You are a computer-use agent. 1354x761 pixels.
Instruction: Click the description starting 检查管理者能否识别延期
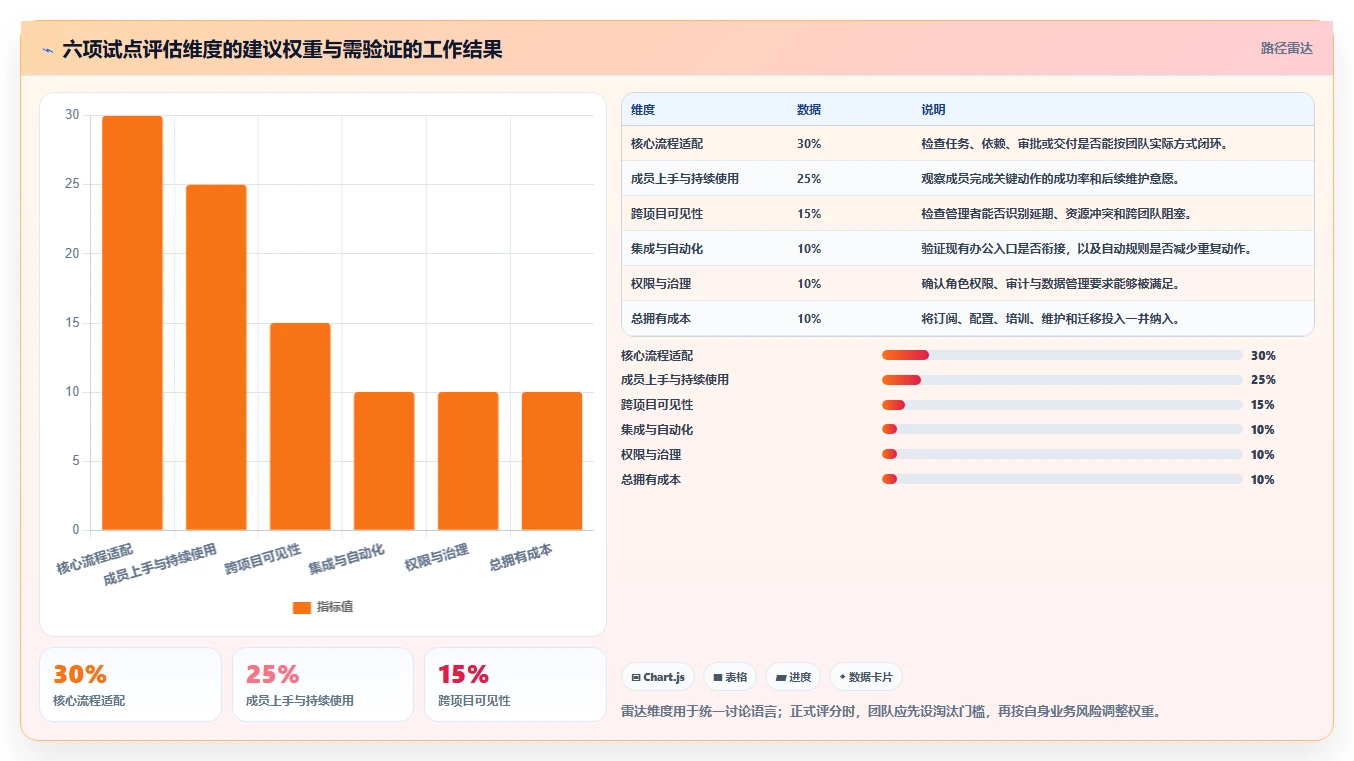pyautogui.click(x=1057, y=214)
